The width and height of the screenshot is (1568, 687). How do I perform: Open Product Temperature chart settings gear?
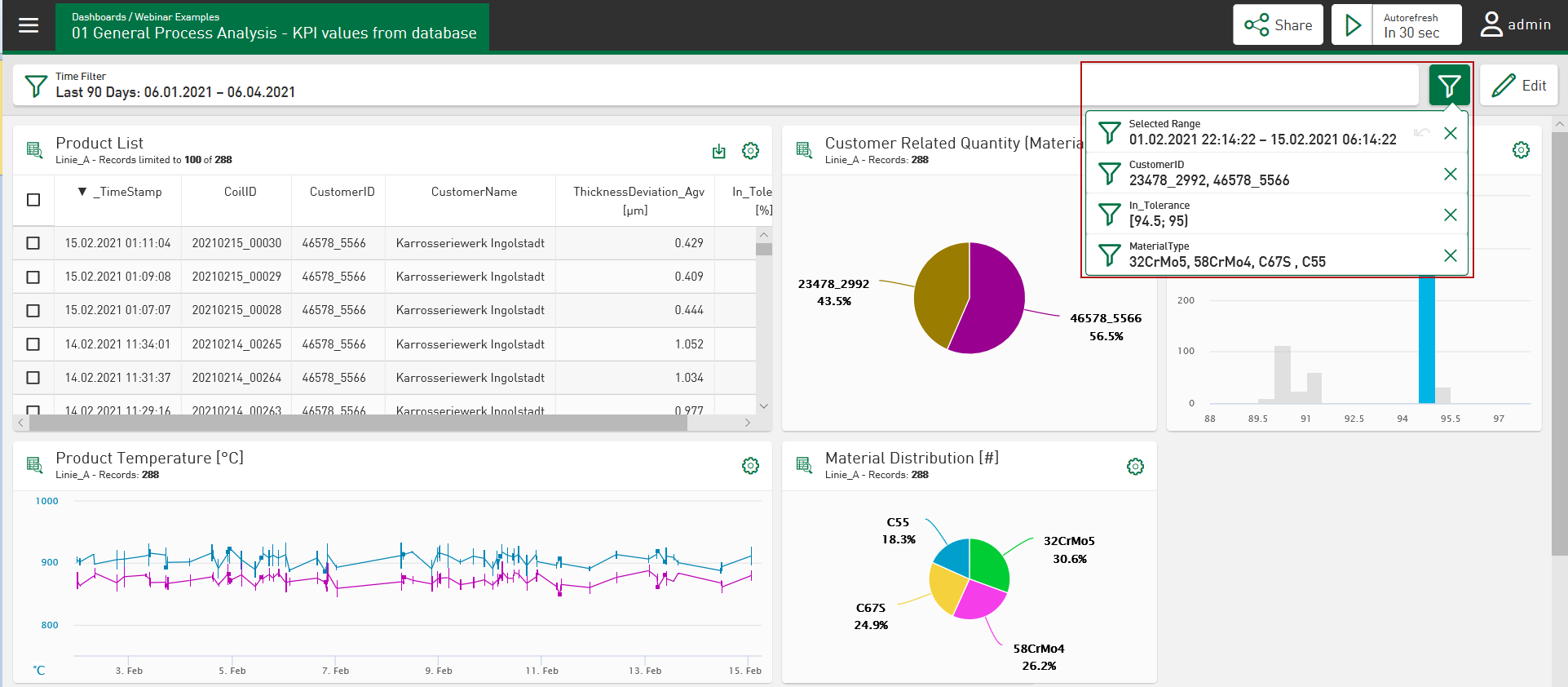750,466
